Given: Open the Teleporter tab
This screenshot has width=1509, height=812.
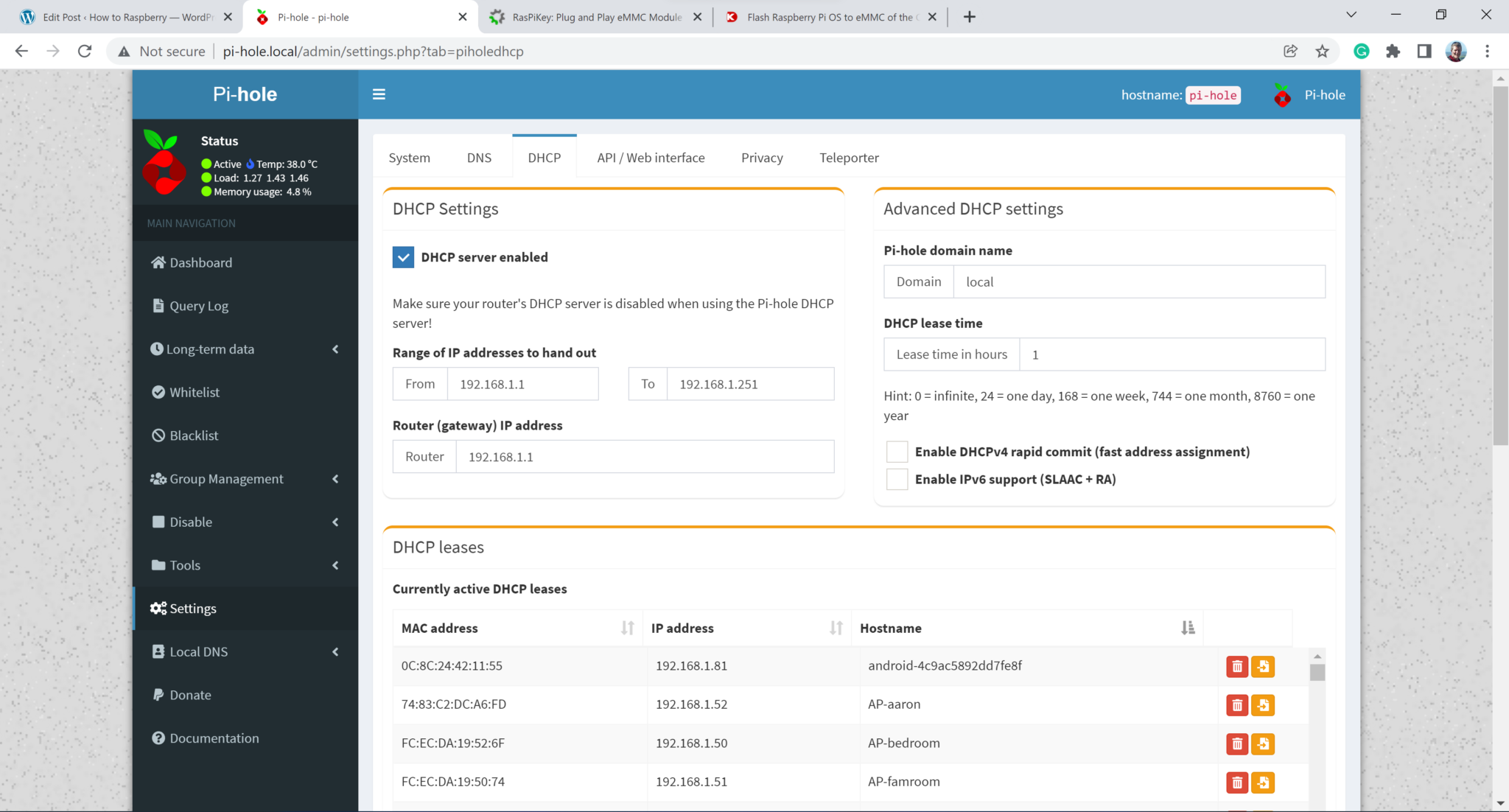Looking at the screenshot, I should pos(849,158).
